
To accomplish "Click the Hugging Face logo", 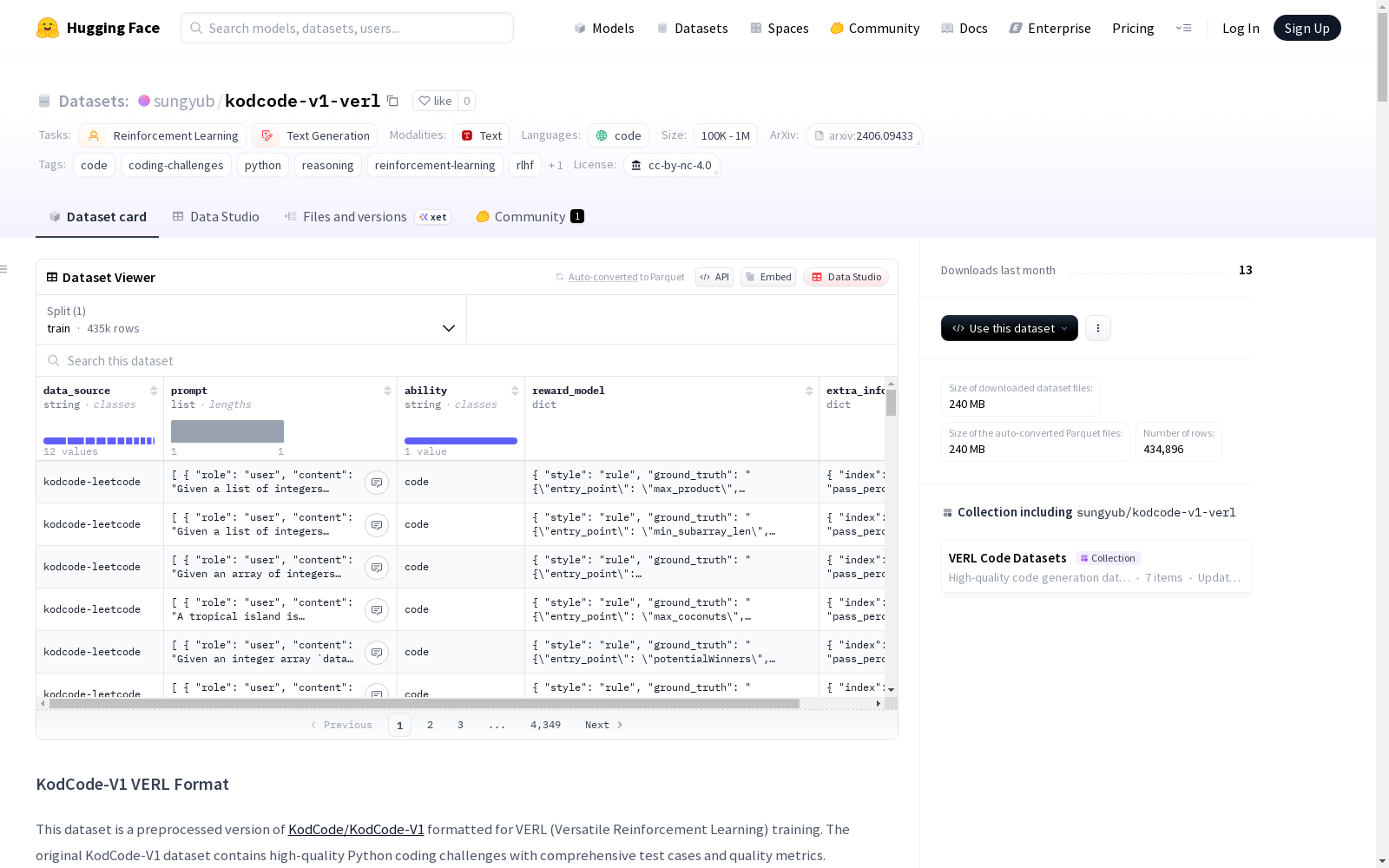I will [98, 28].
